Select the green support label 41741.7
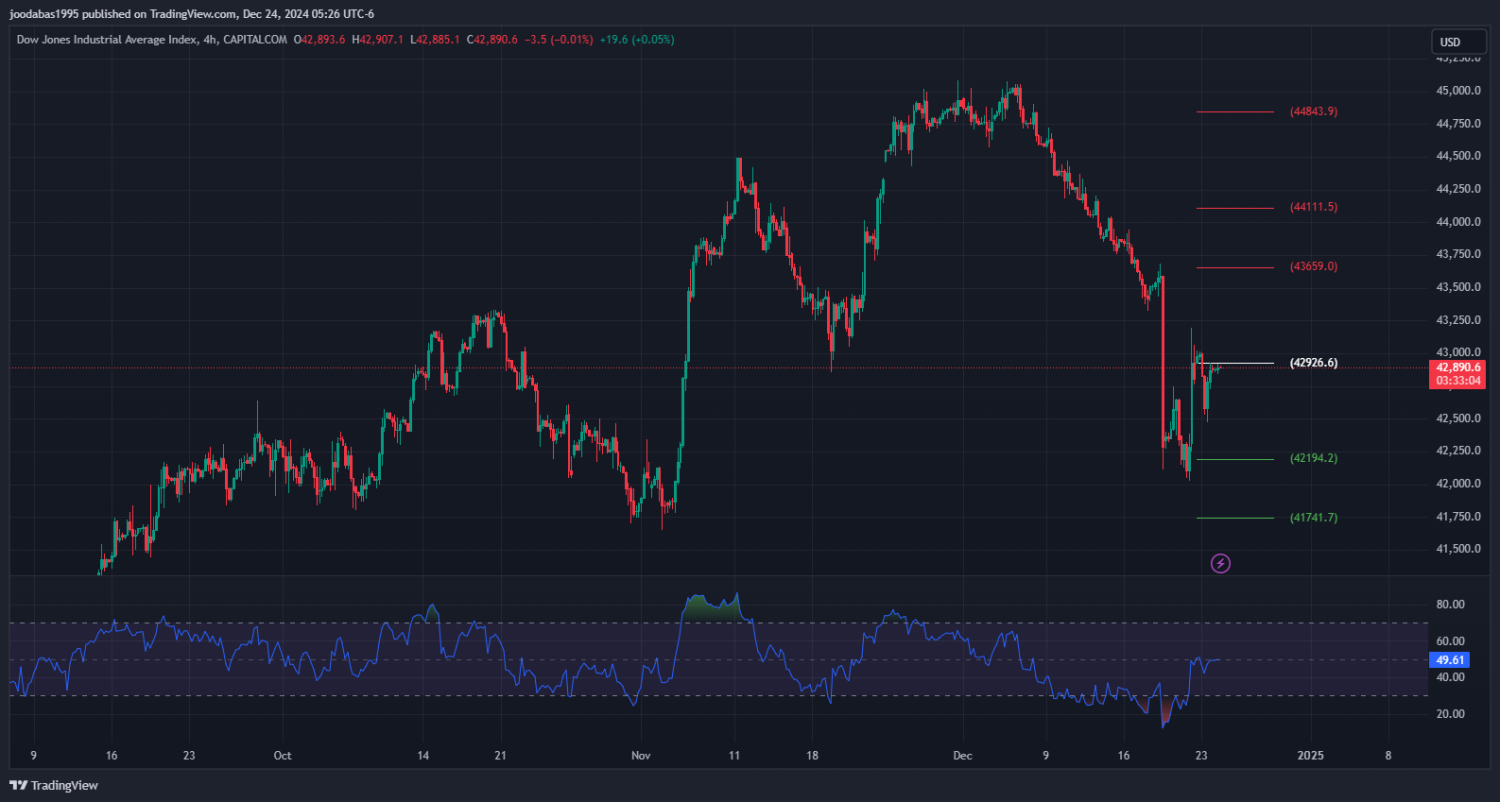The width and height of the screenshot is (1500, 802). [1313, 518]
